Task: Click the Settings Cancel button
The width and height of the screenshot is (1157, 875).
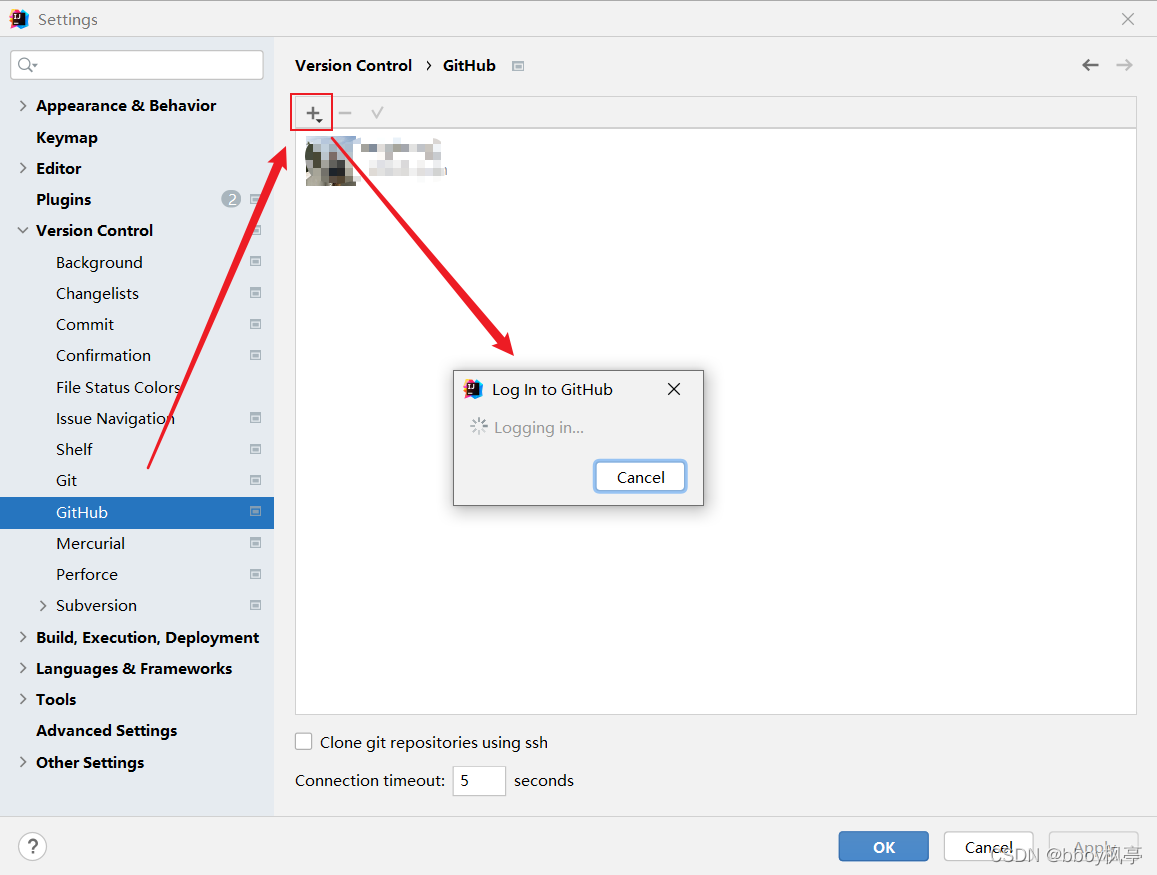Action: click(x=988, y=847)
